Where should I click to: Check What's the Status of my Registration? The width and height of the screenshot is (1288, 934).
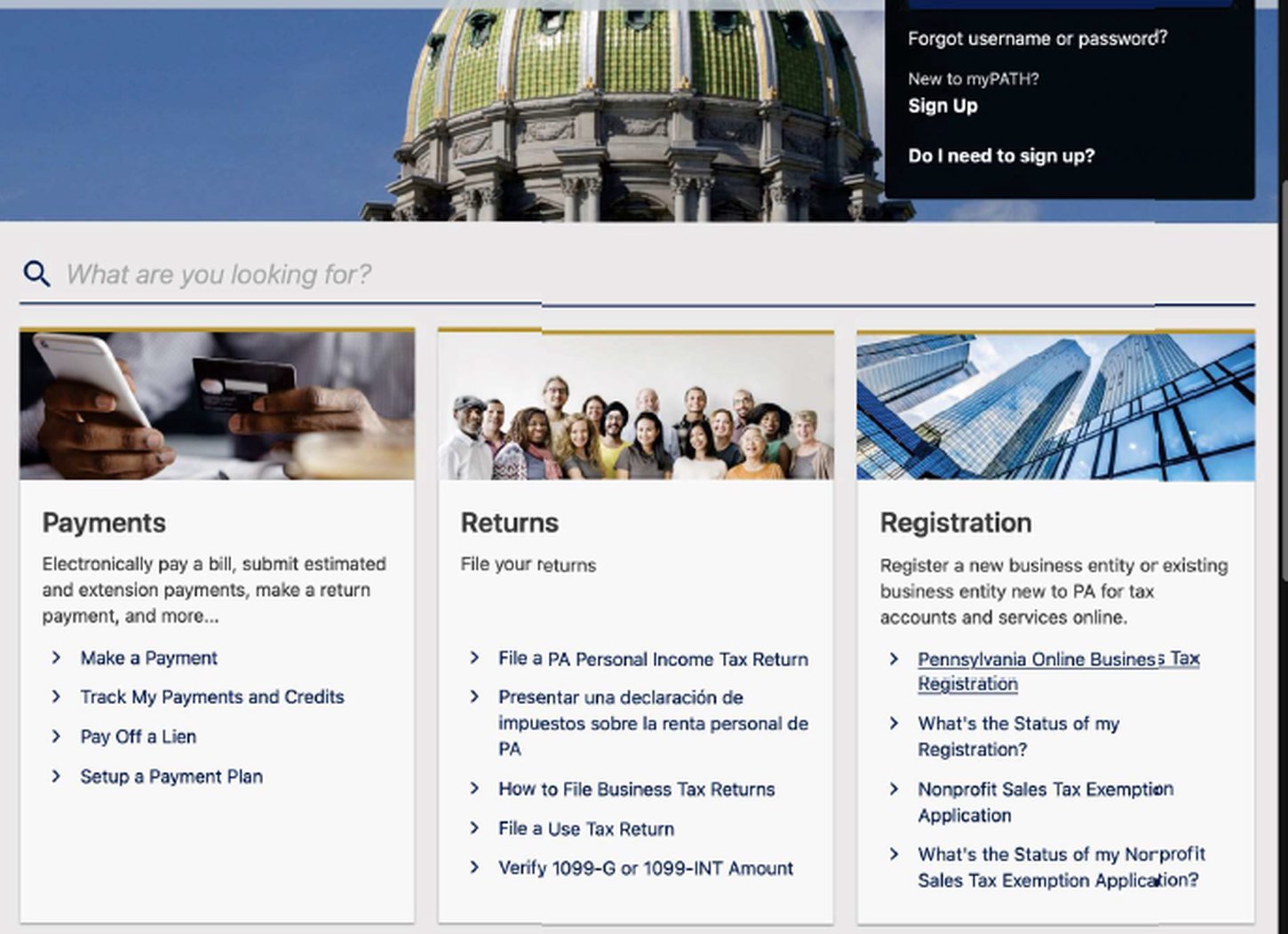tap(1018, 736)
